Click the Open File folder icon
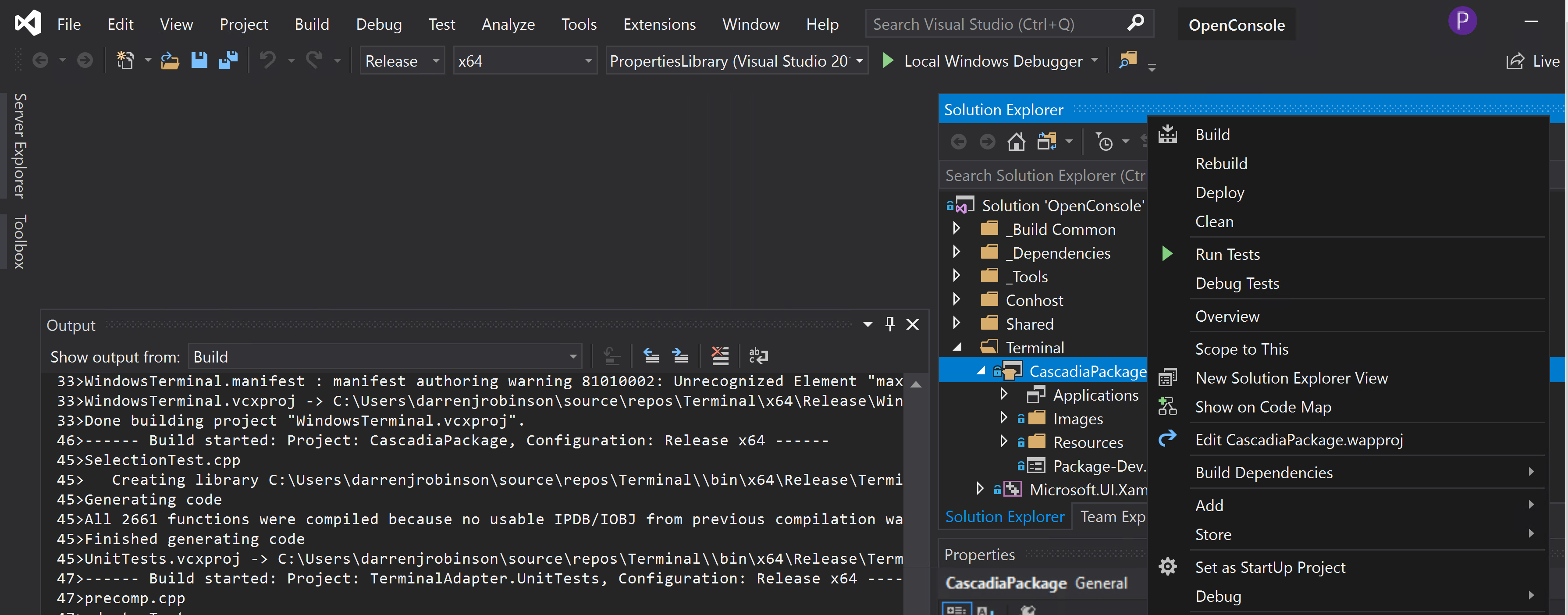 (x=170, y=61)
